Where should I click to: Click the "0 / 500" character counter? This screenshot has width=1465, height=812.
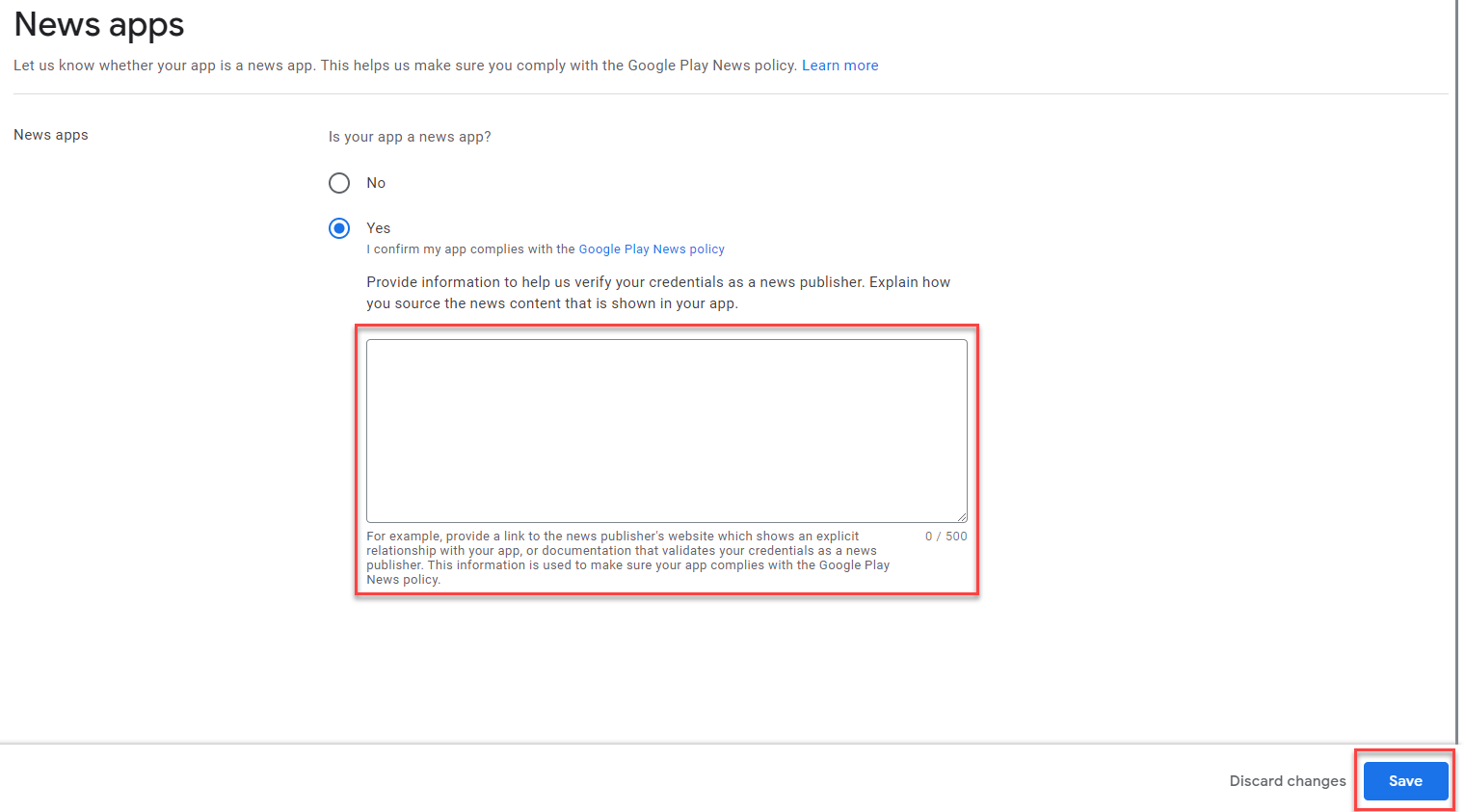[946, 537]
